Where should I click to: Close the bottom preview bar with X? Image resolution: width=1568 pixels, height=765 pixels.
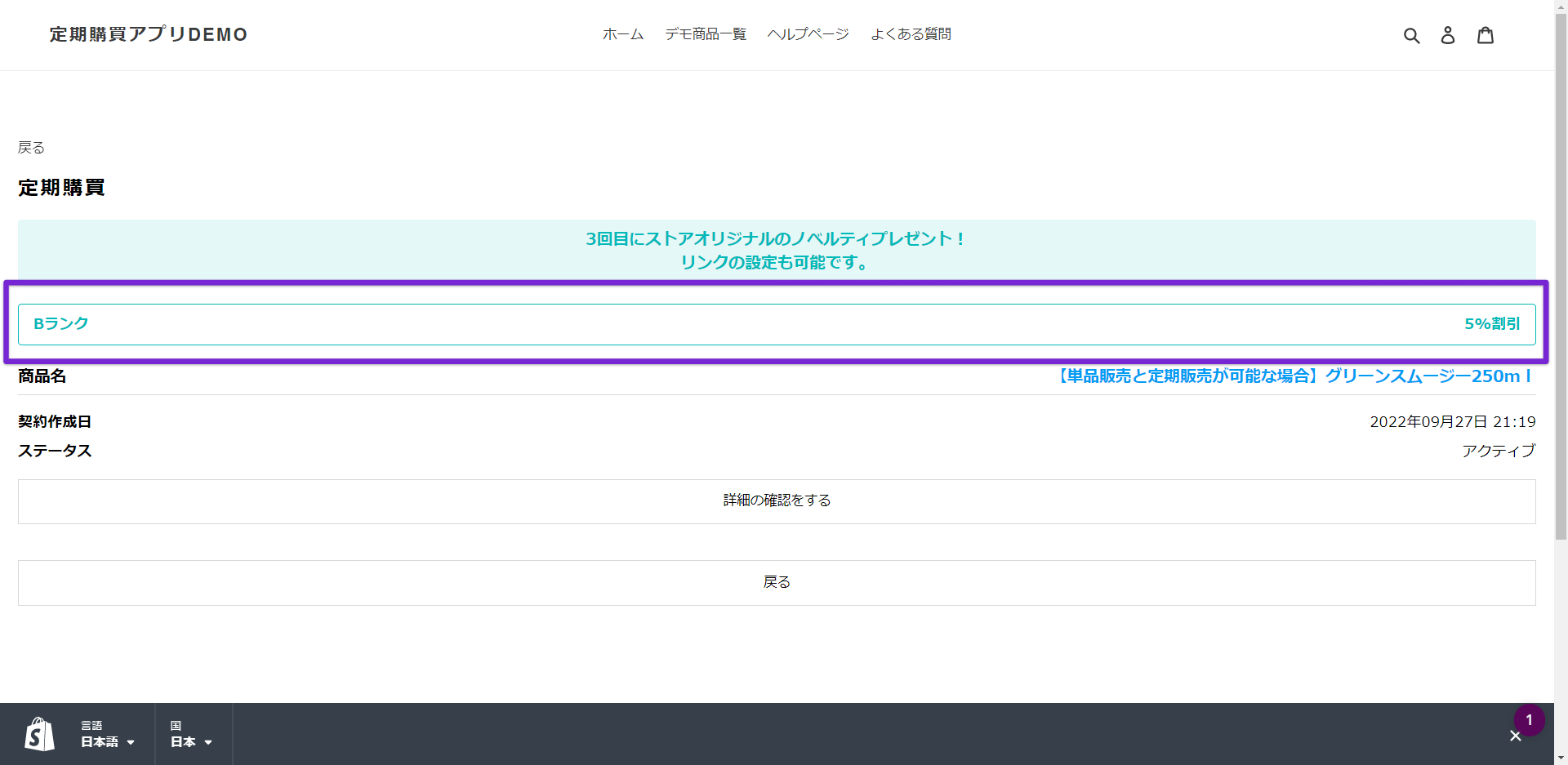[1515, 736]
